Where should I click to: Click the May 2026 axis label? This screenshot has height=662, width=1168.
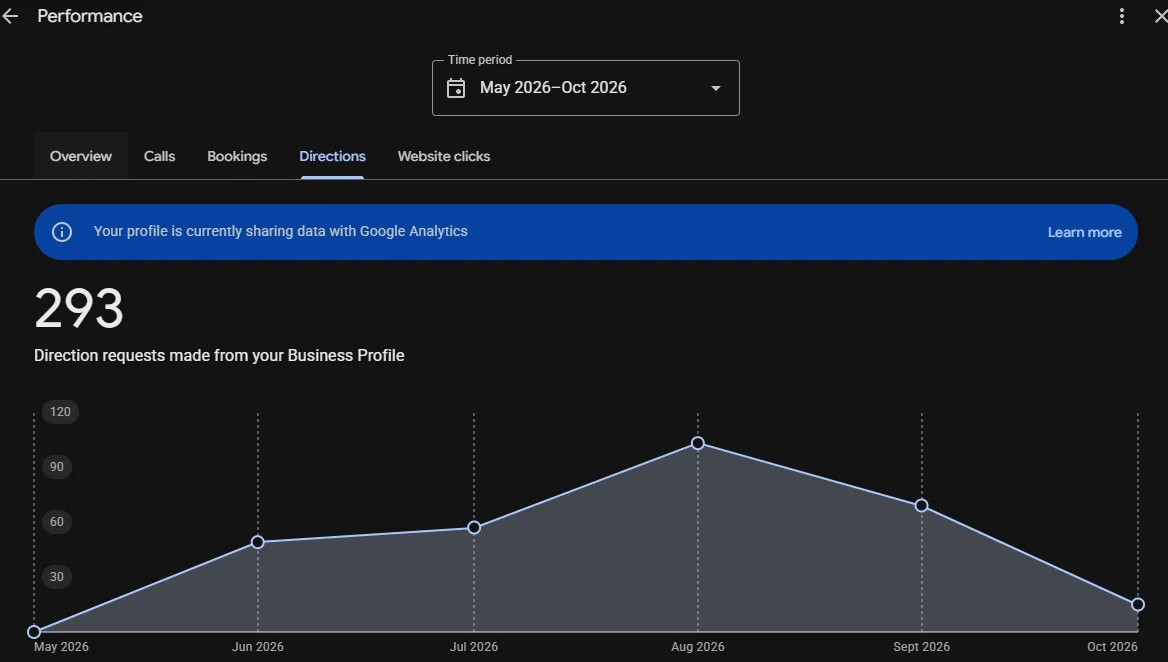tap(61, 646)
